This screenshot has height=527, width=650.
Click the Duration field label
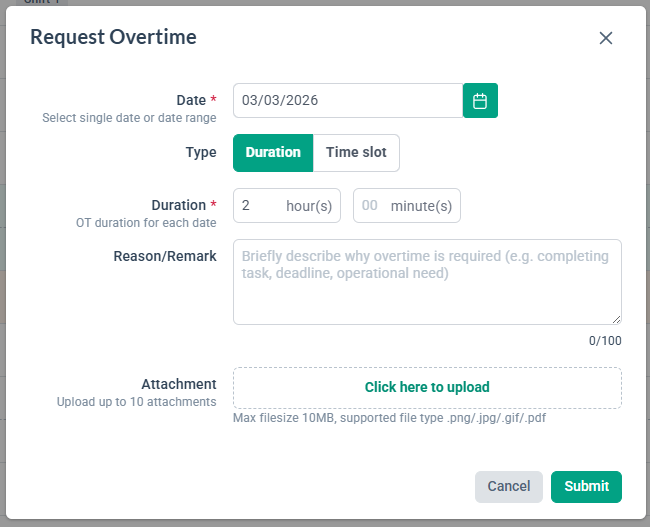(178, 205)
